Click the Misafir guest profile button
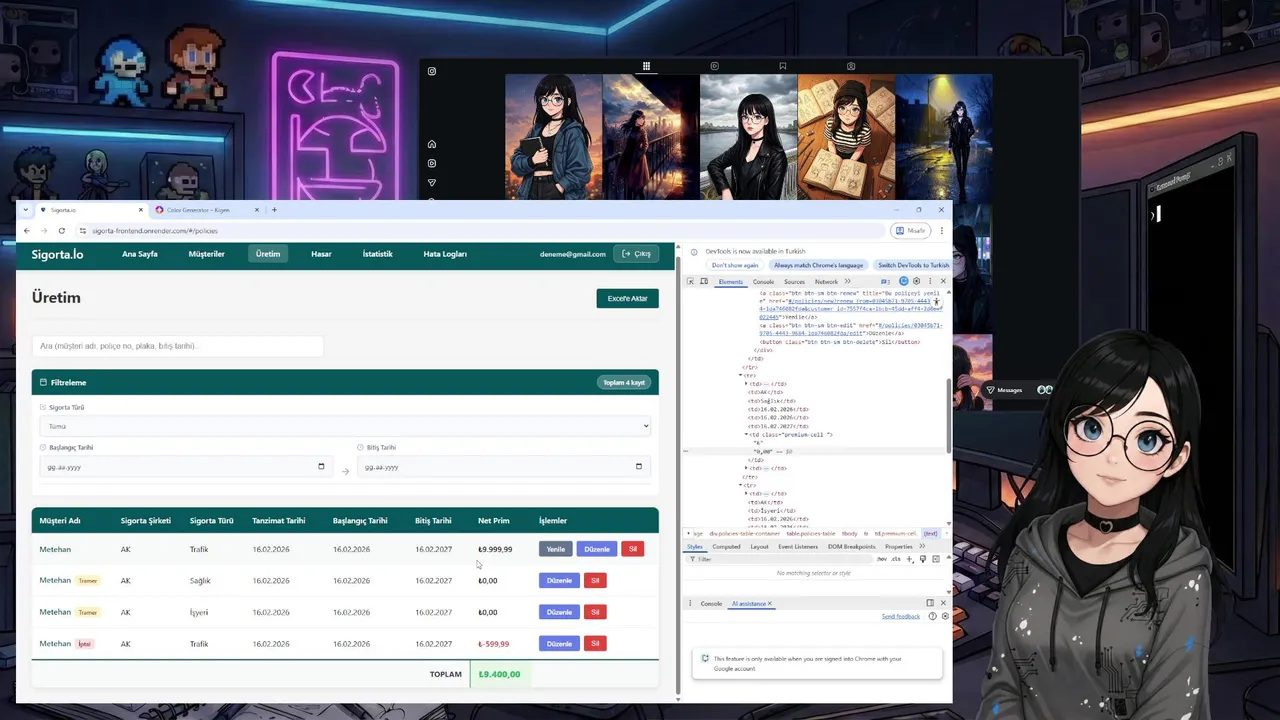Viewport: 1280px width, 720px height. click(x=910, y=230)
